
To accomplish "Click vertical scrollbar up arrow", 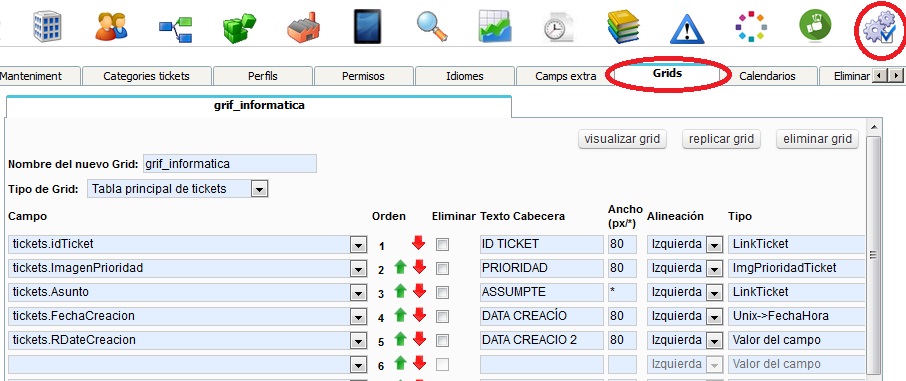I will point(874,127).
